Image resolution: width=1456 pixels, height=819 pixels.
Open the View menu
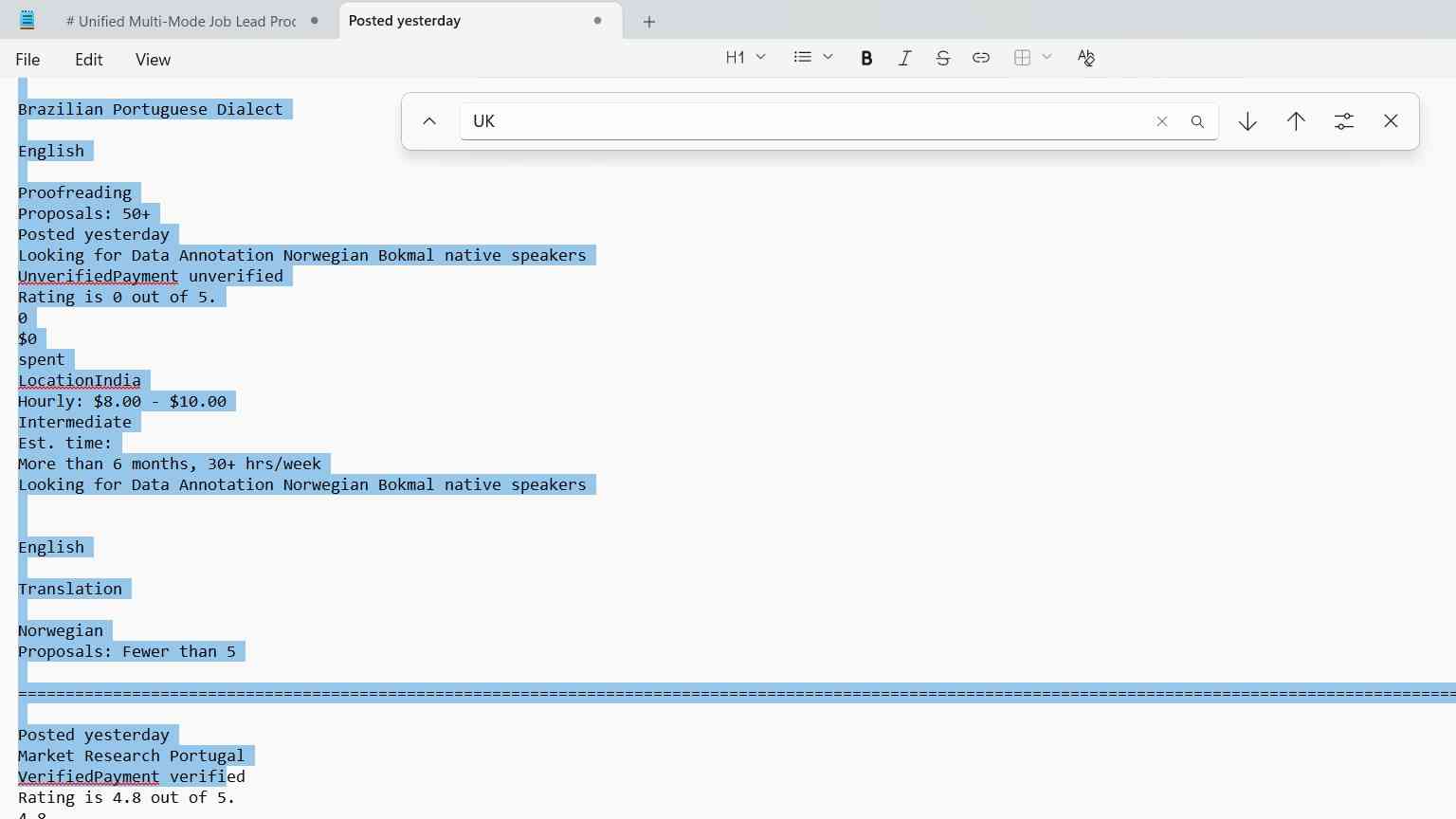pyautogui.click(x=153, y=60)
